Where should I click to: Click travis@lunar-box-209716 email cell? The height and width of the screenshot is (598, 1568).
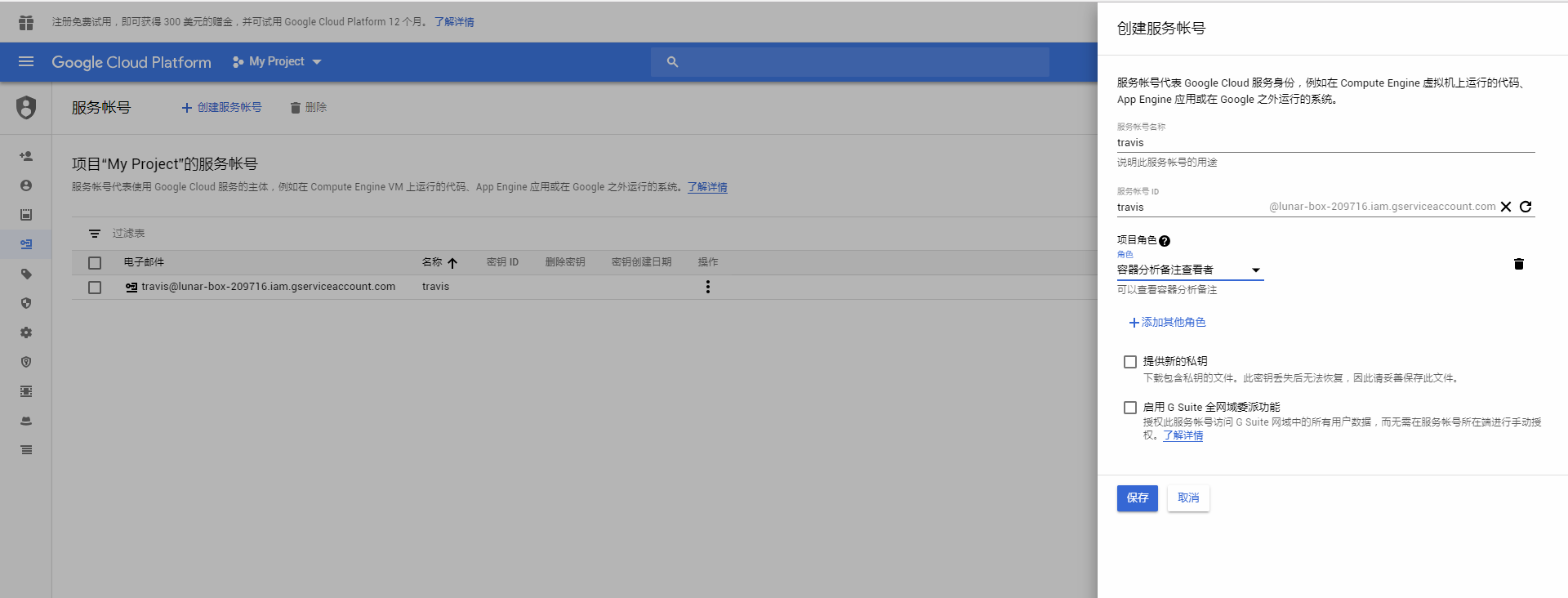click(268, 287)
